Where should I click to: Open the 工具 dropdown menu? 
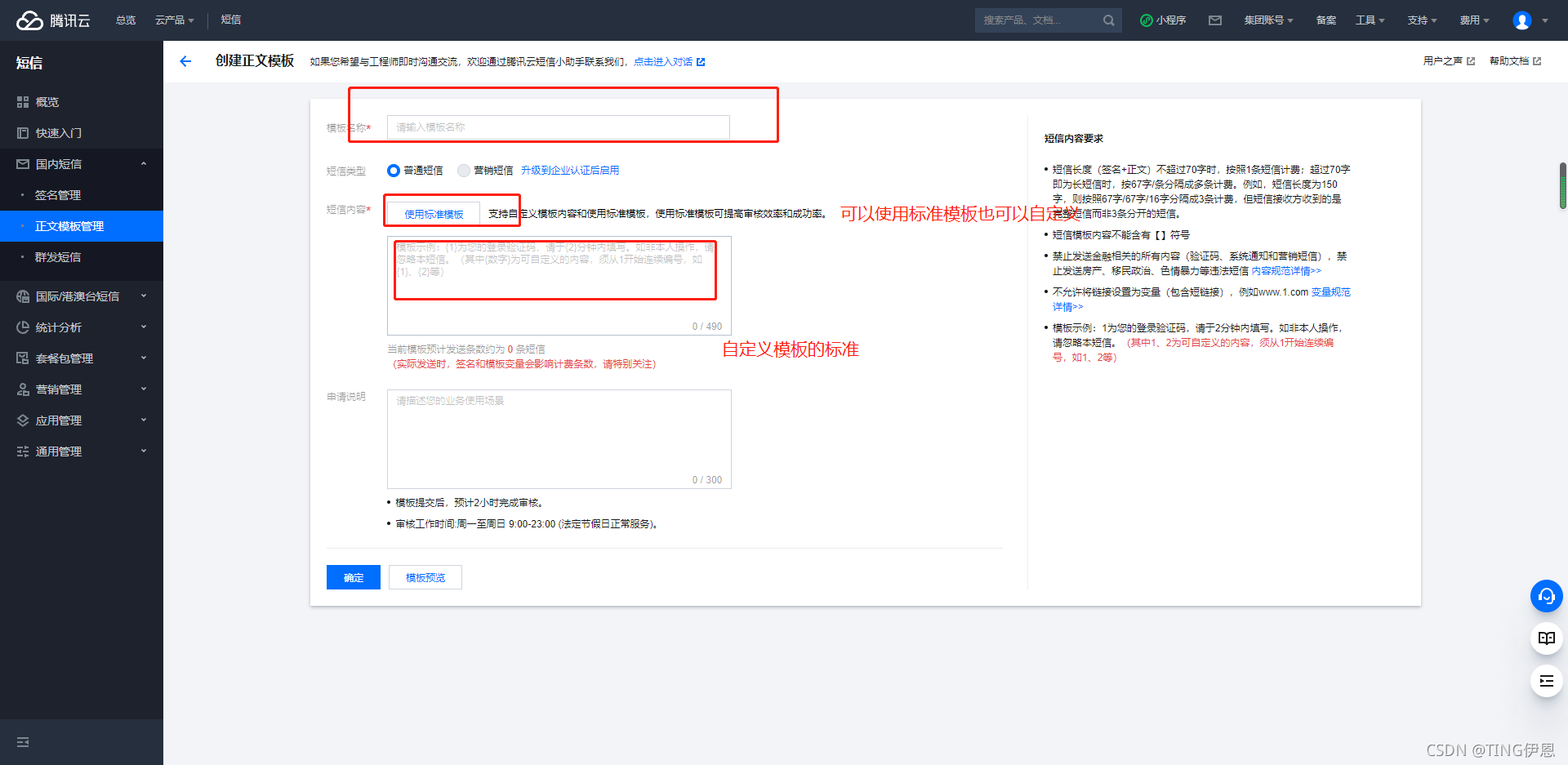click(1370, 20)
